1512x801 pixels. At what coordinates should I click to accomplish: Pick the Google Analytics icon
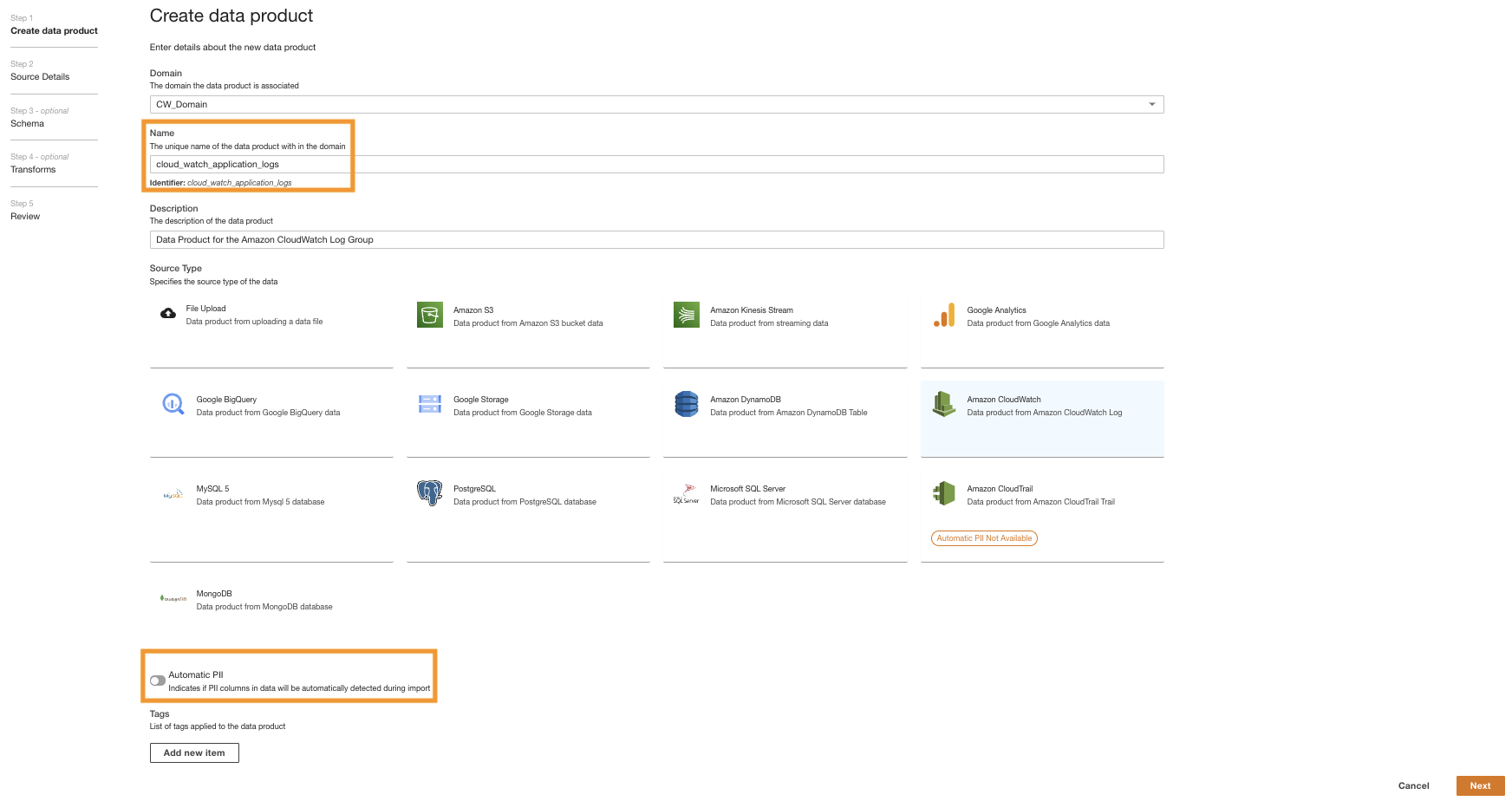click(944, 316)
